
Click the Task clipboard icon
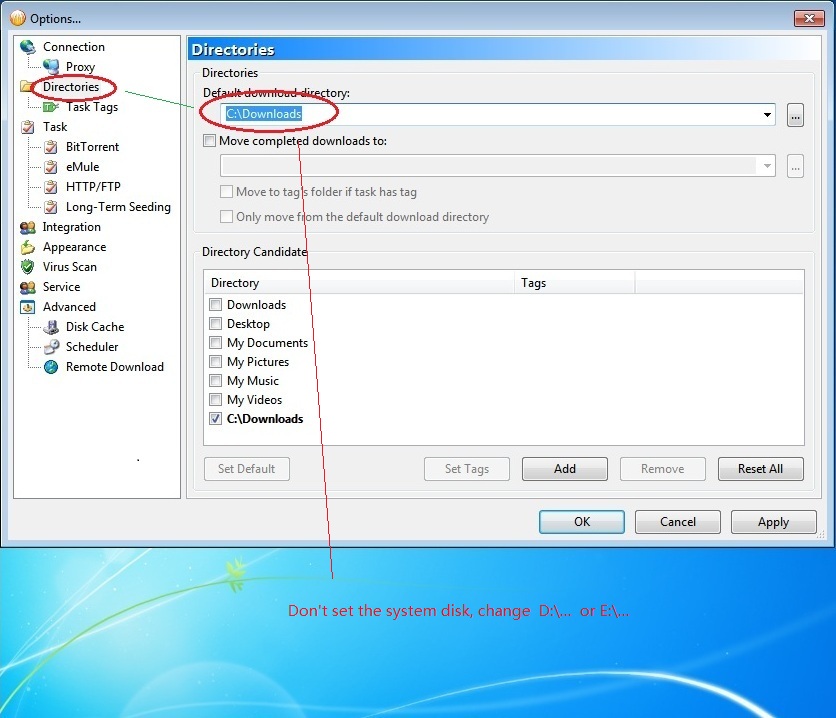point(28,127)
